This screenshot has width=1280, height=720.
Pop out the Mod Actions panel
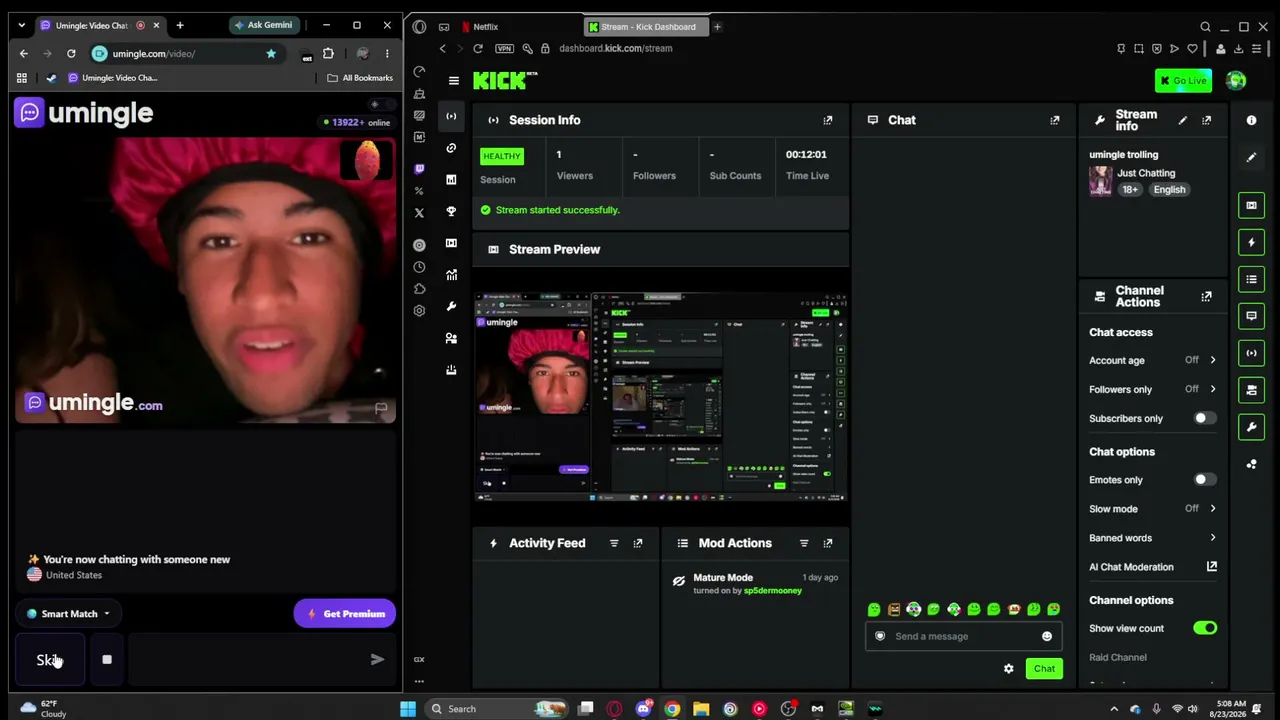click(828, 543)
